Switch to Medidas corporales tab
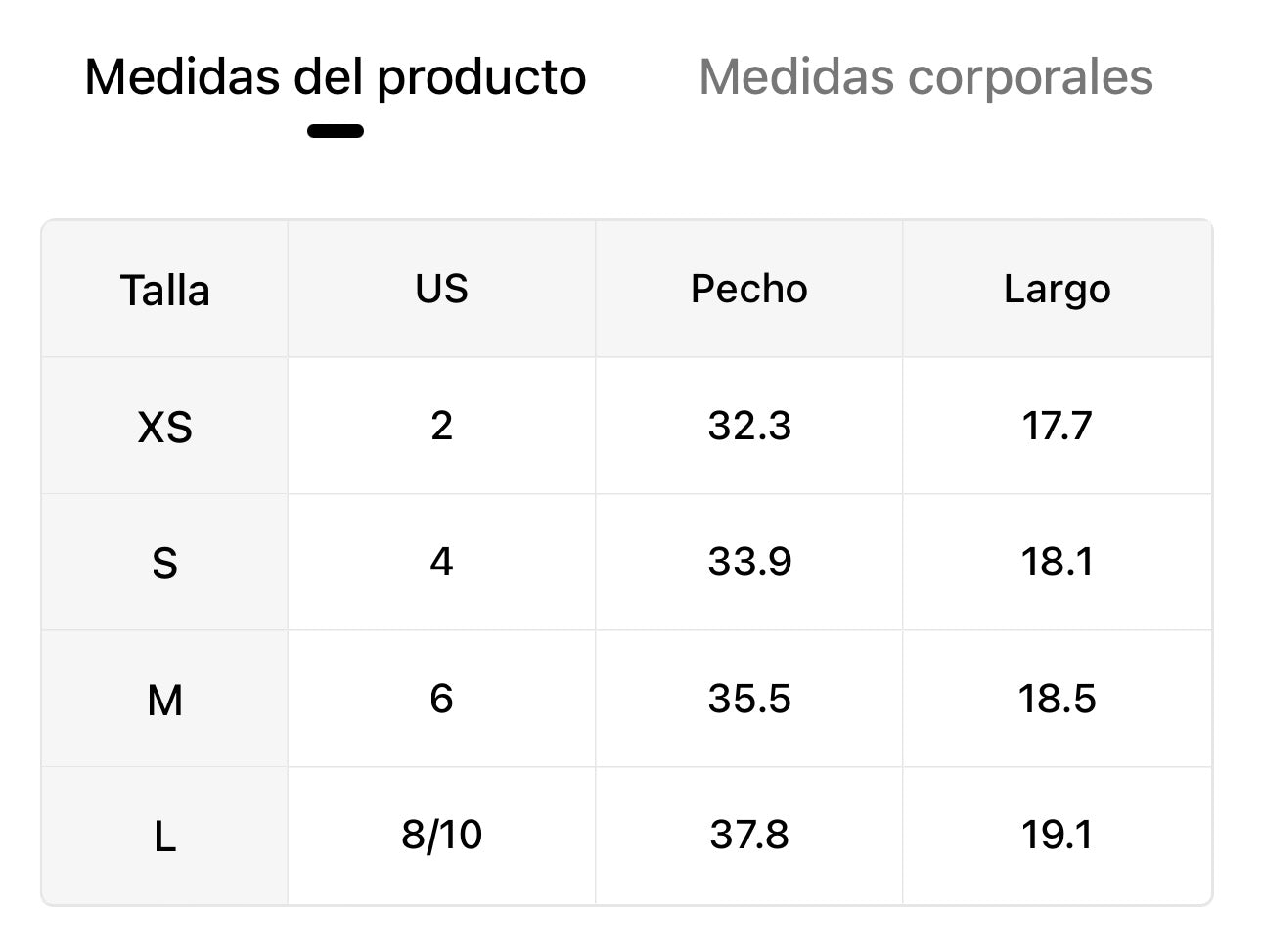 [925, 77]
